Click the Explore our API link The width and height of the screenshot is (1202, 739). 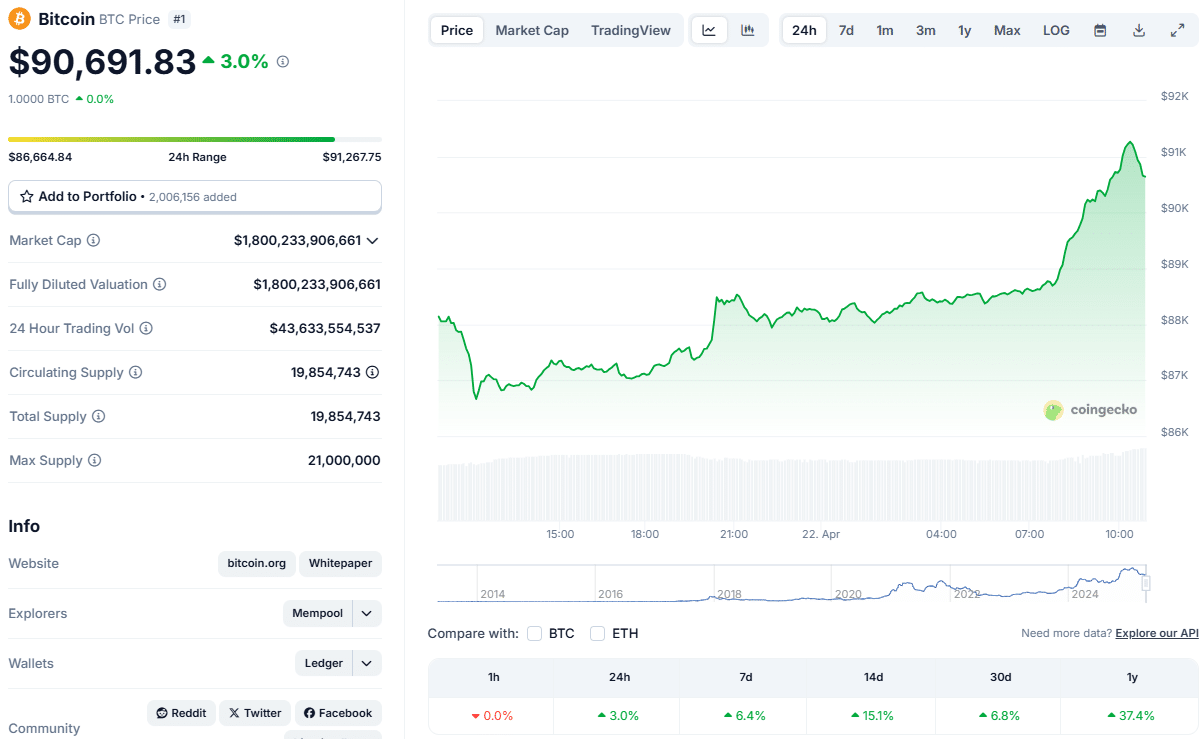[1157, 633]
